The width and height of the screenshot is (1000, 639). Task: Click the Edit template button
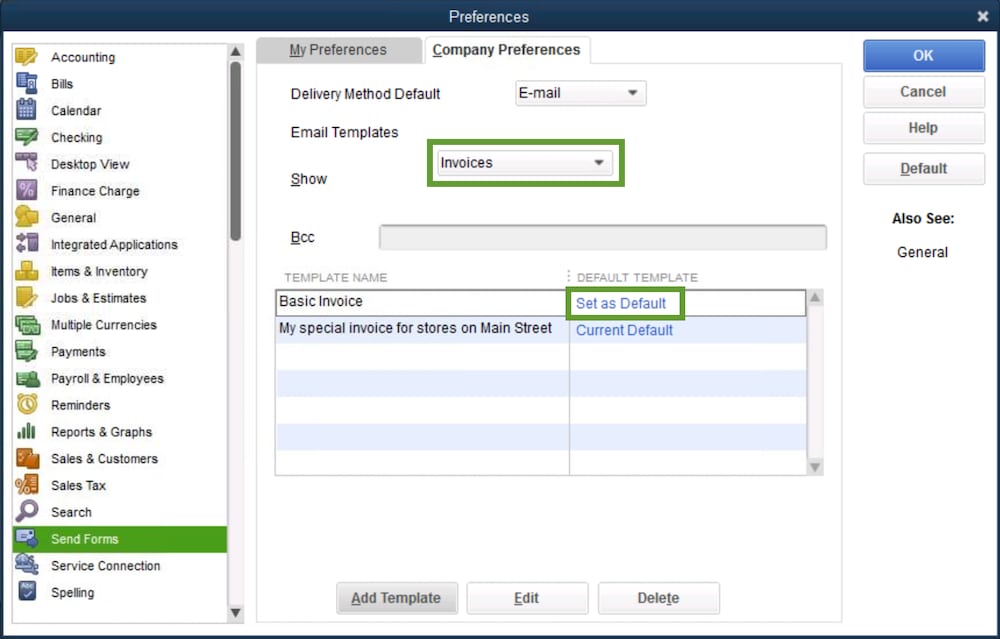point(527,598)
